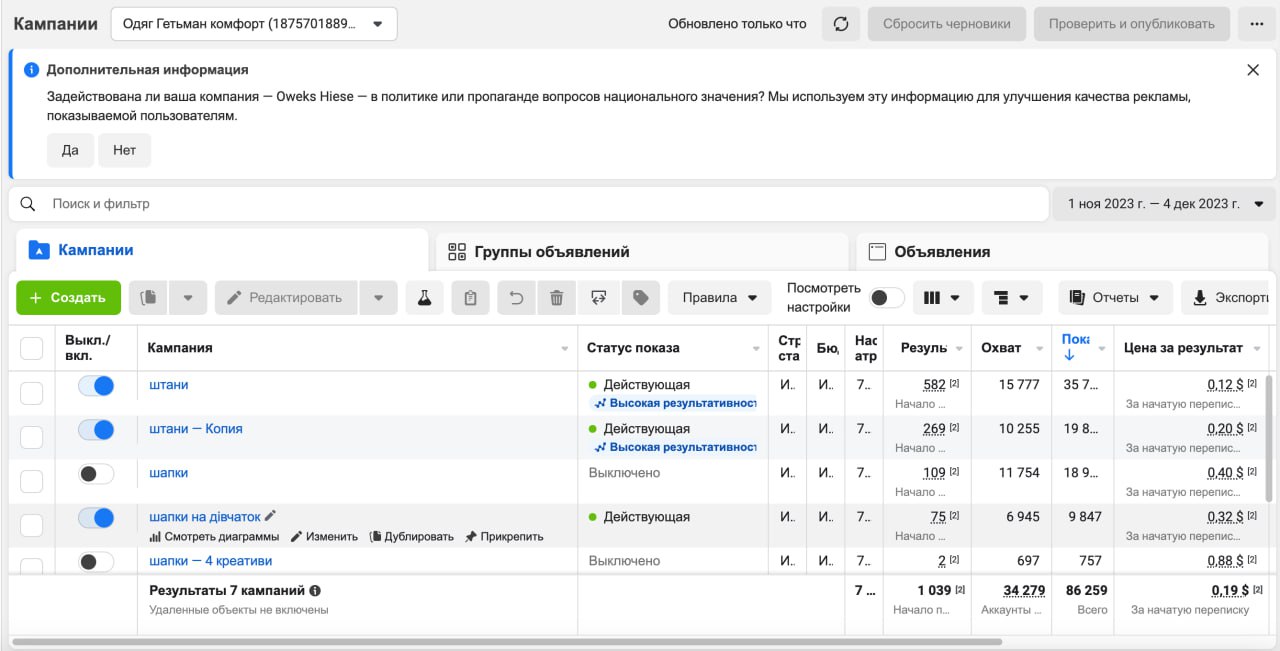Tick the checkbox for the 'штани' row
The image size is (1280, 651).
[x=32, y=393]
